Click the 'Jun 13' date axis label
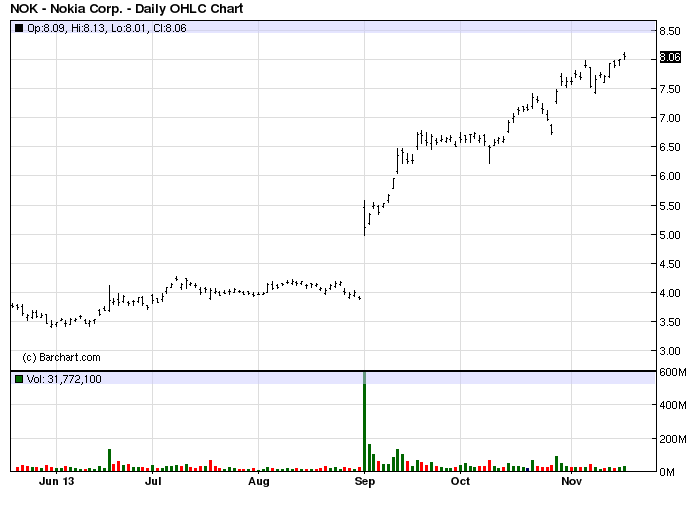 click(x=56, y=482)
